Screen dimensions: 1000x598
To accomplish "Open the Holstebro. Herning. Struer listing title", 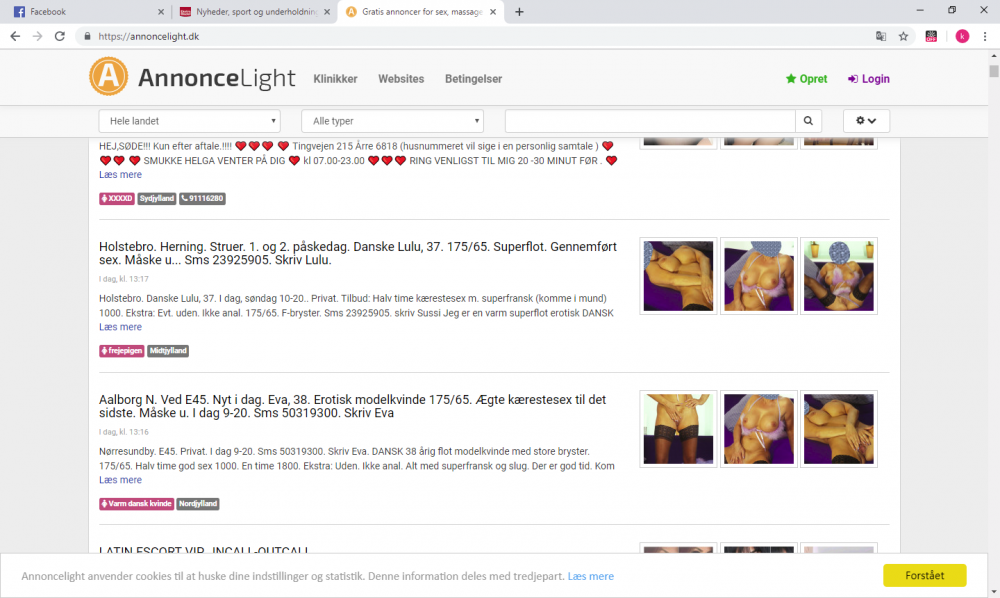I will pos(358,253).
